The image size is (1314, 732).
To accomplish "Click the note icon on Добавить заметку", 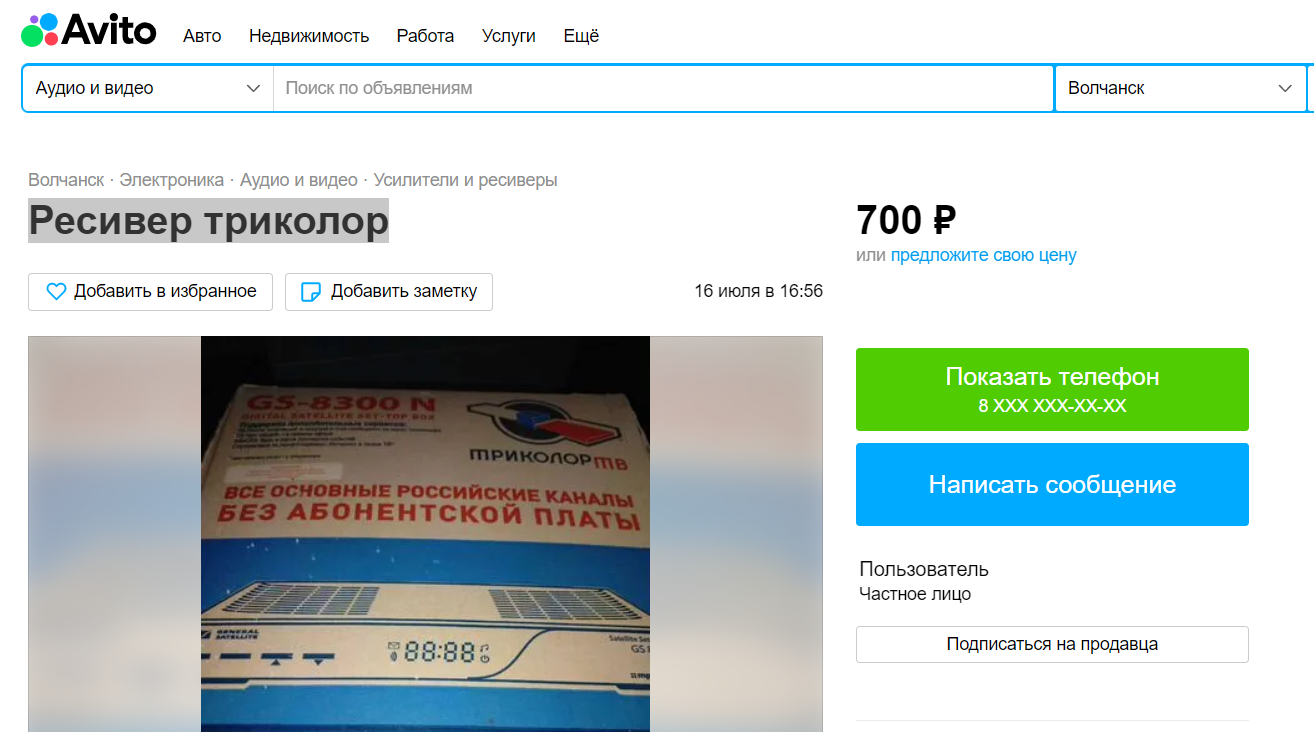I will click(x=311, y=292).
